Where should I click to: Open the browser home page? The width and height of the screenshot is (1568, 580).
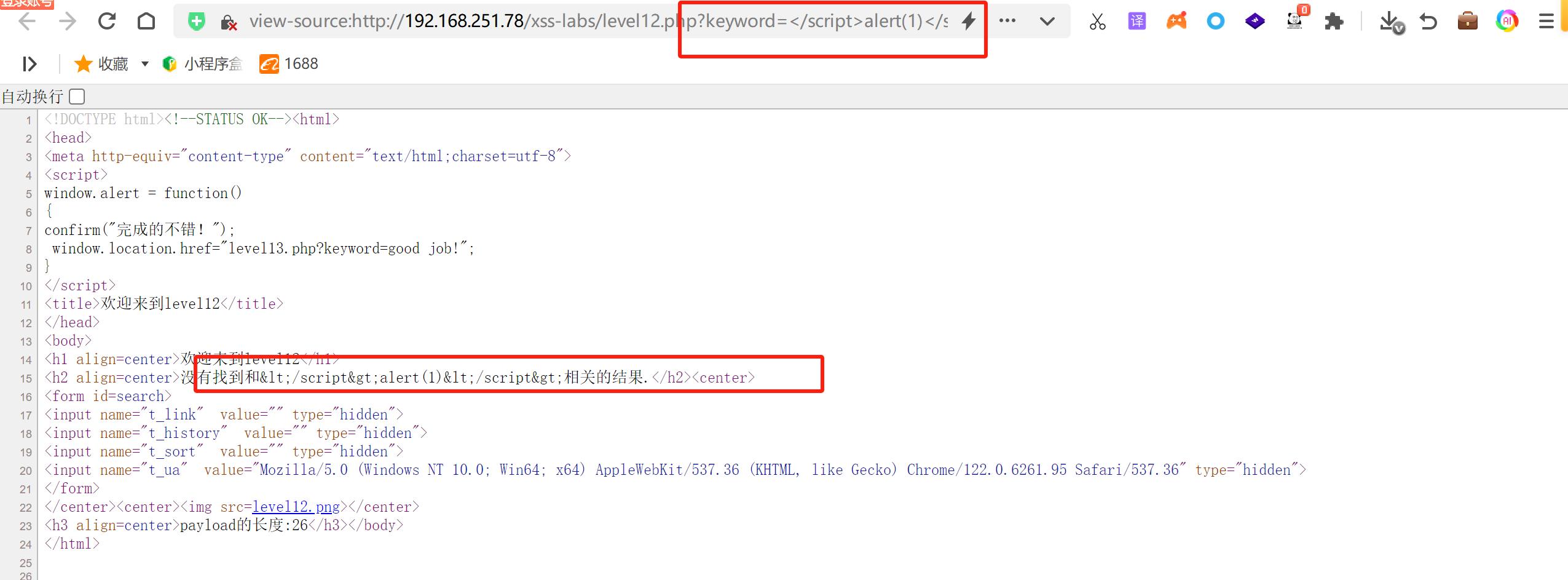point(146,22)
